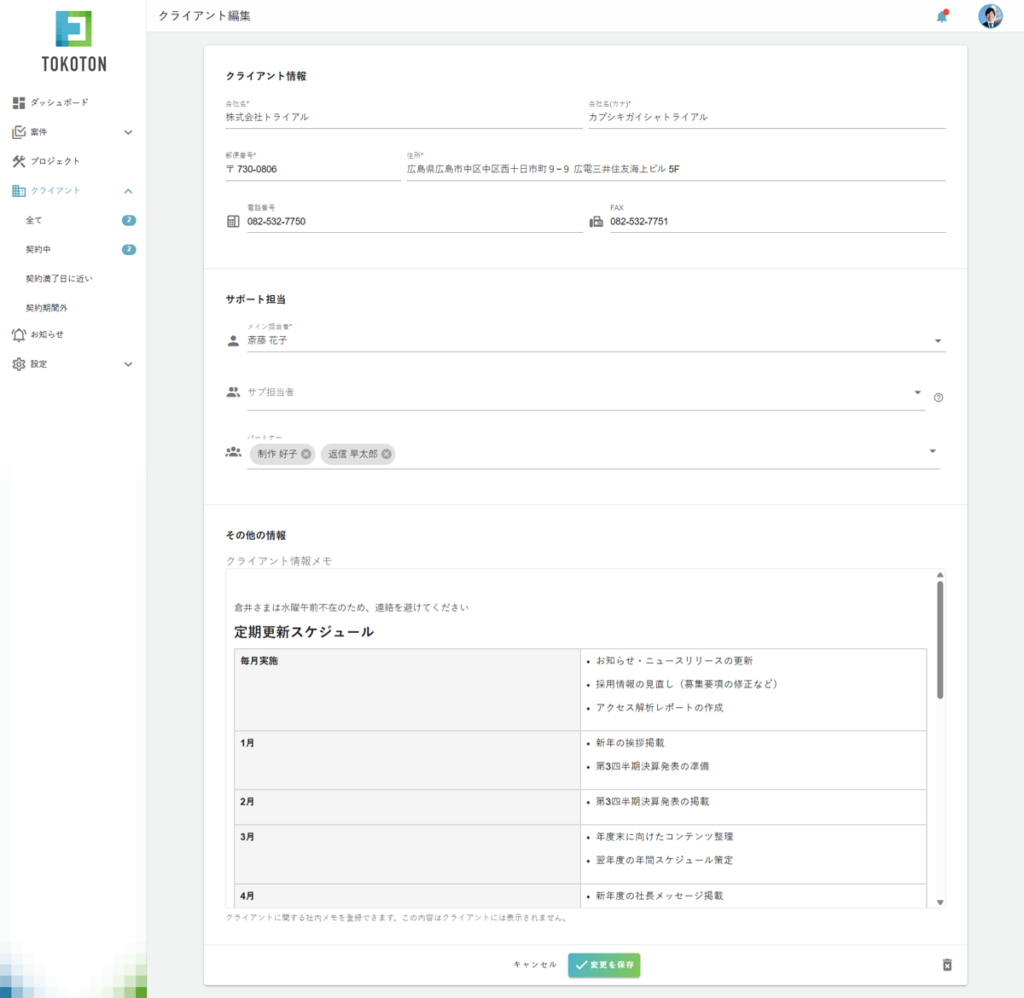
Task: Expand the サブ担当者 dropdown
Action: click(918, 392)
